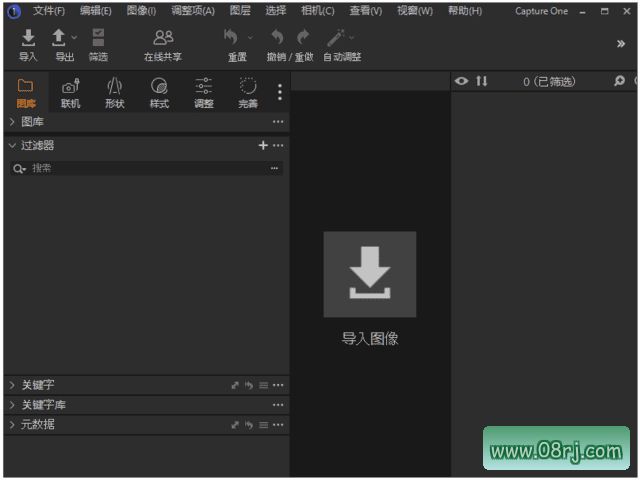Click the 元数据 panel reset icon

click(x=249, y=425)
